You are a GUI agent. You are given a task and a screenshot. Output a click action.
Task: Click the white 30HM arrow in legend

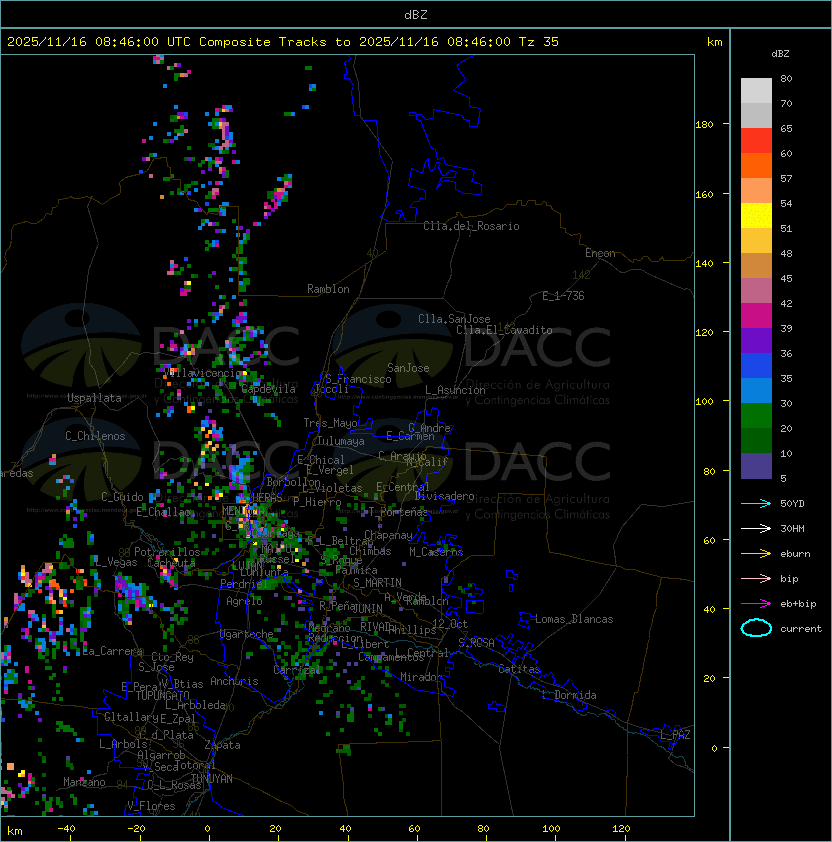[756, 529]
